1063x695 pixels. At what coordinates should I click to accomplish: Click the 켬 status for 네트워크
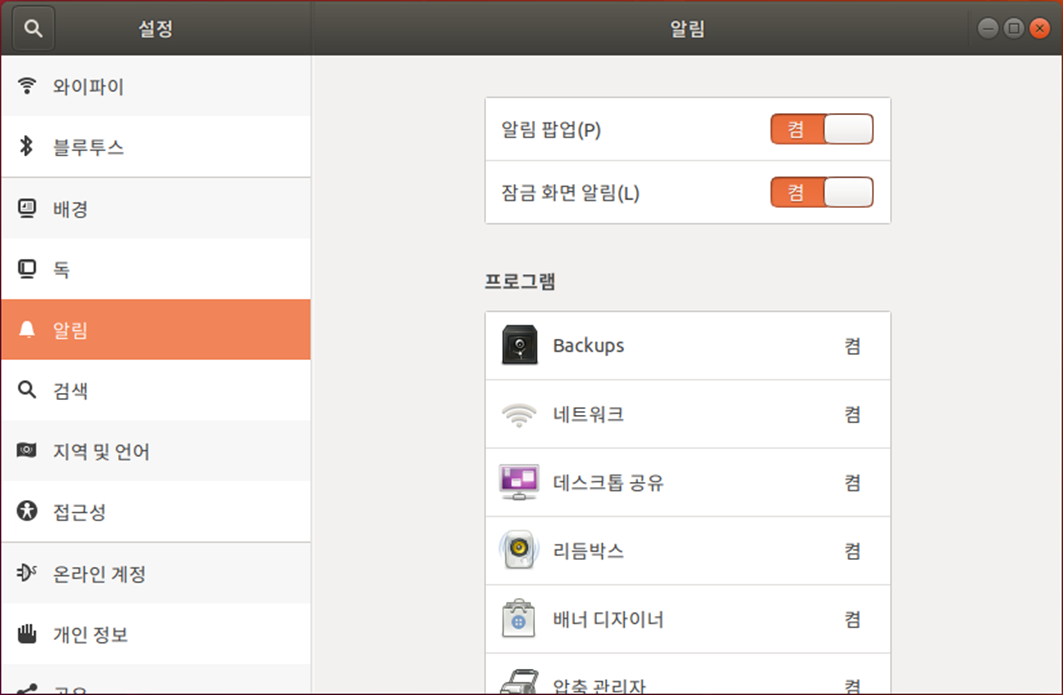pyautogui.click(x=852, y=415)
